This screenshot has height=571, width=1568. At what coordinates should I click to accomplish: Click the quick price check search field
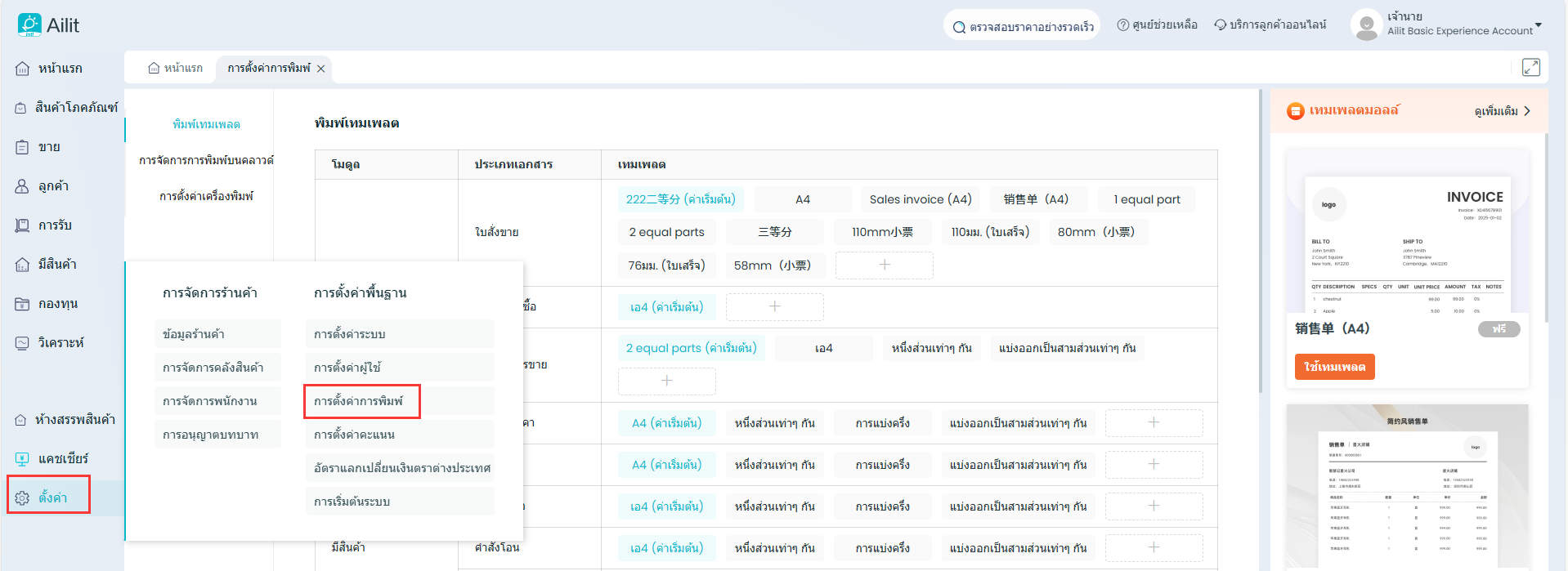pos(1022,26)
